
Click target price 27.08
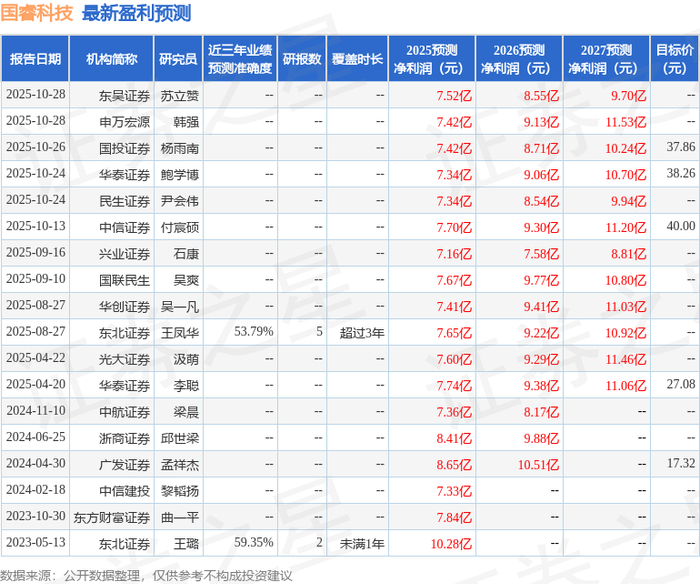tap(681, 384)
